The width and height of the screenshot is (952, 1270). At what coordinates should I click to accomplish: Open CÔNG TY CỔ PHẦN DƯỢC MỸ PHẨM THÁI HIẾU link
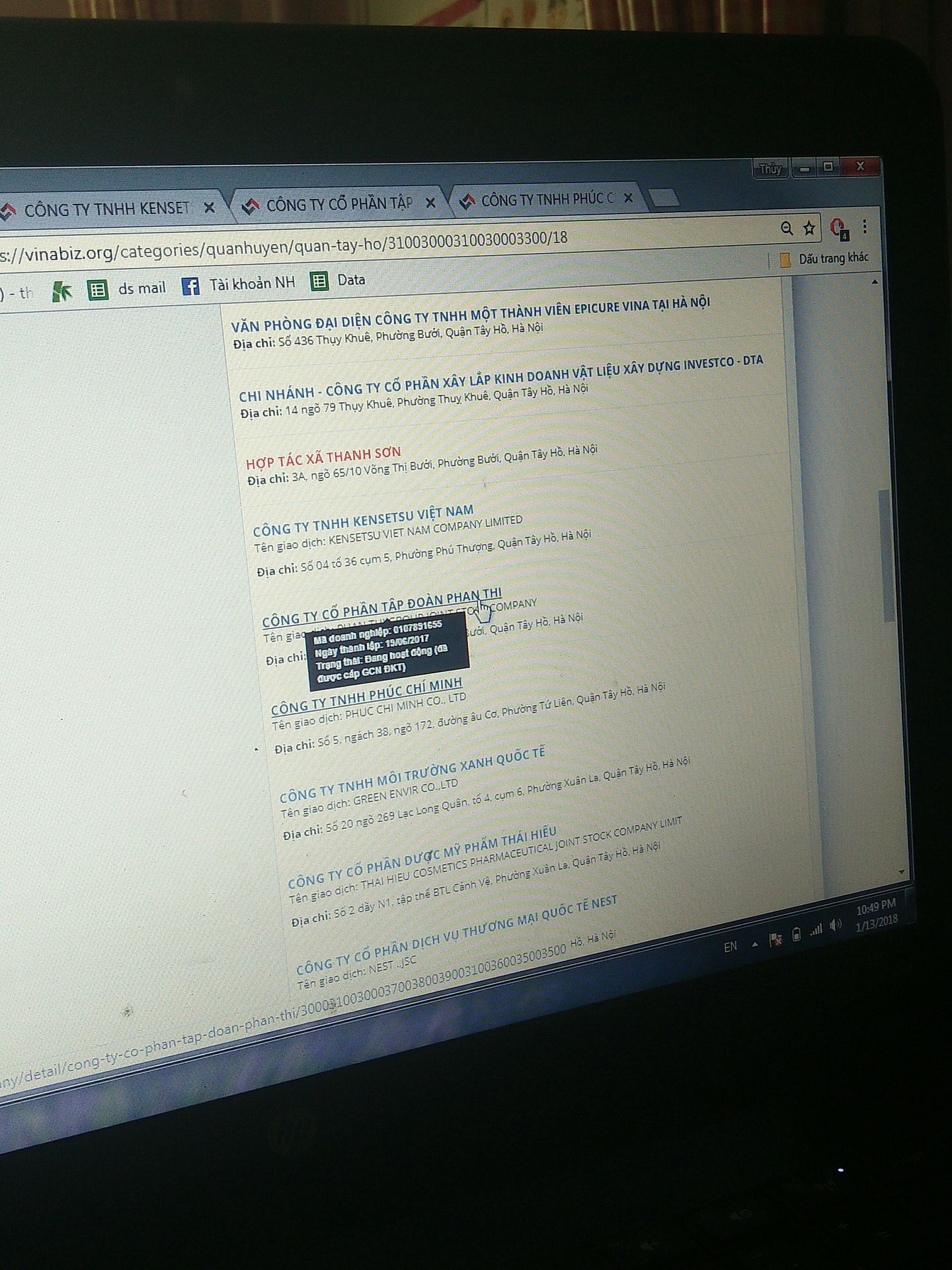pos(422,857)
